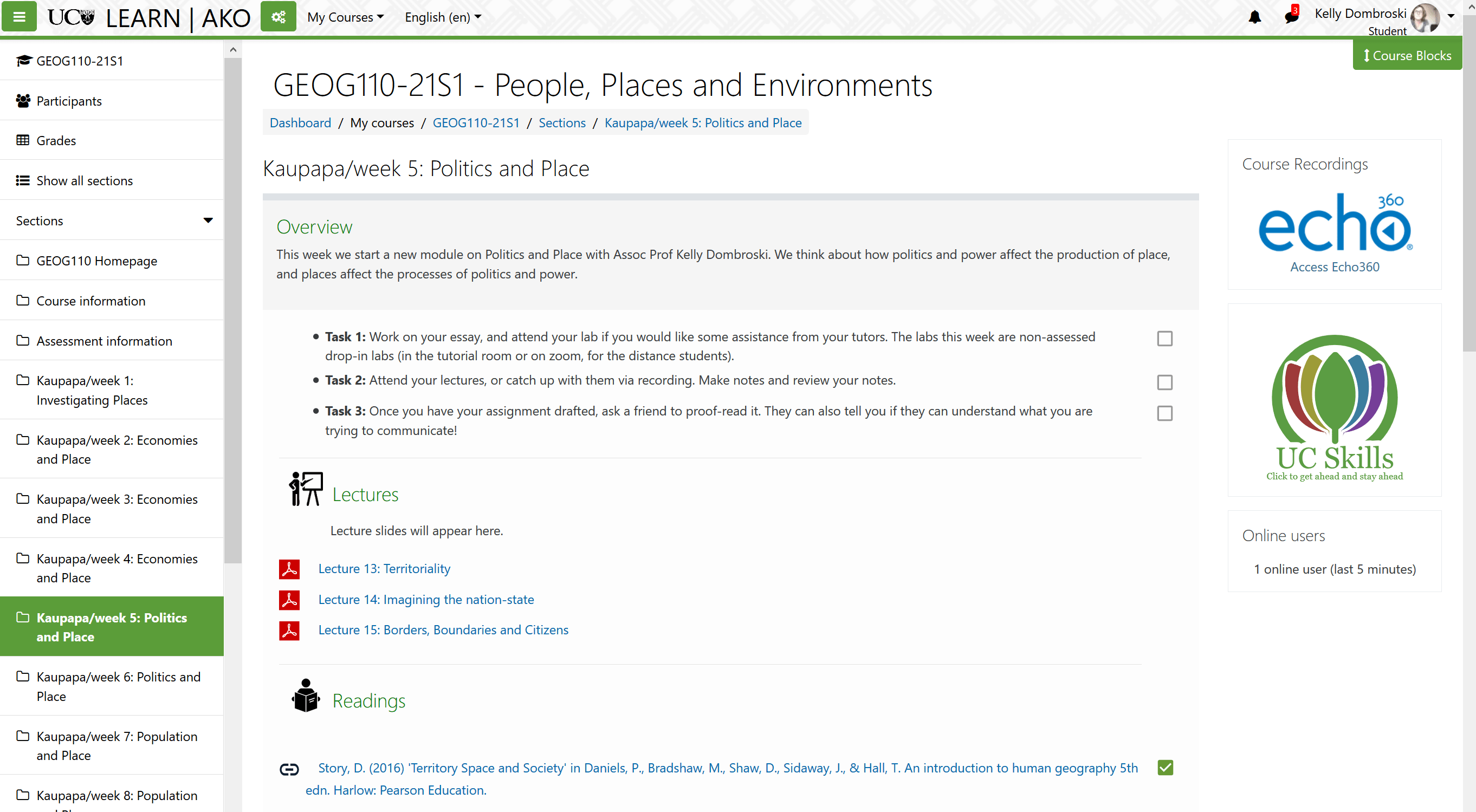The image size is (1476, 812).
Task: Tick the Task 2 completion checkbox
Action: (1164, 382)
